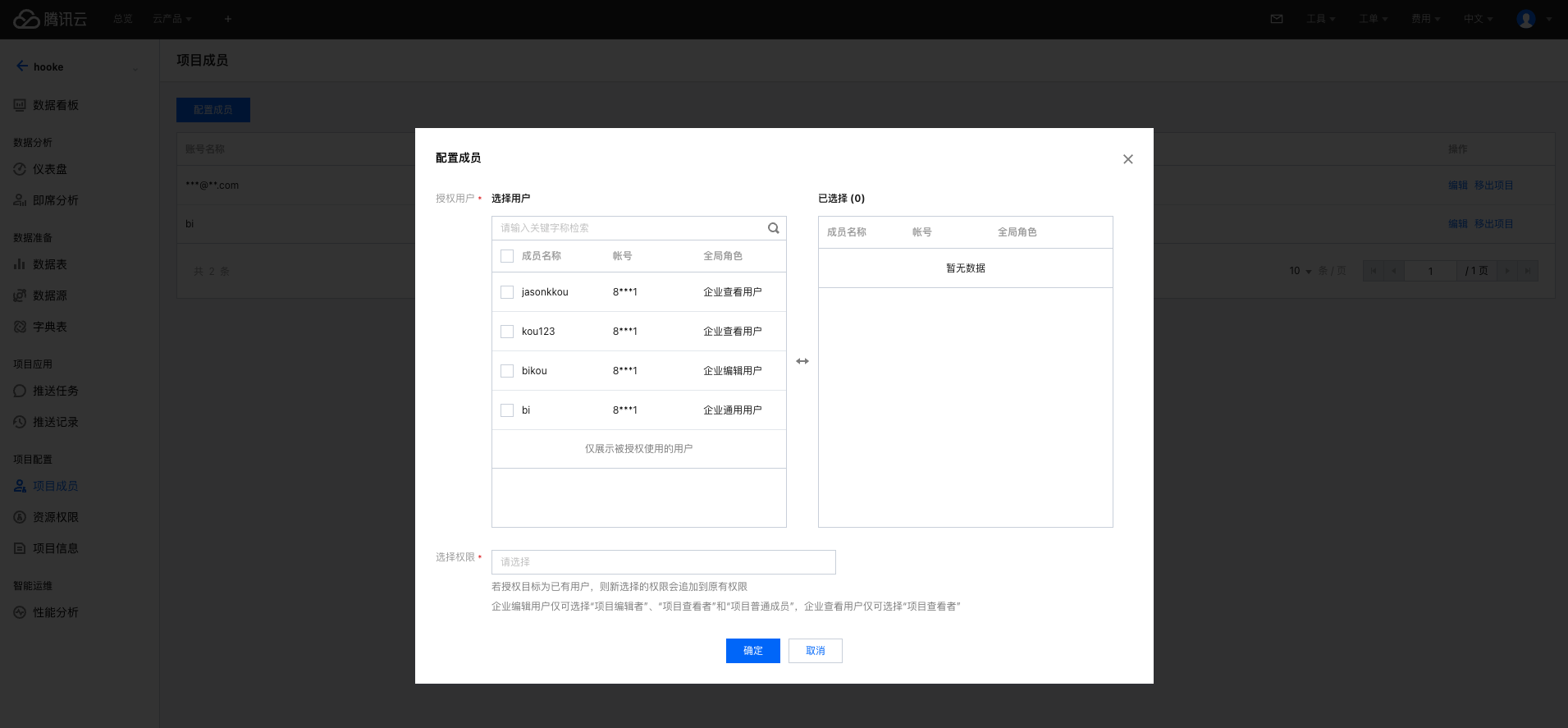This screenshot has width=1568, height=728.
Task: Open 项目信息 in the sidebar
Action: pyautogui.click(x=56, y=548)
